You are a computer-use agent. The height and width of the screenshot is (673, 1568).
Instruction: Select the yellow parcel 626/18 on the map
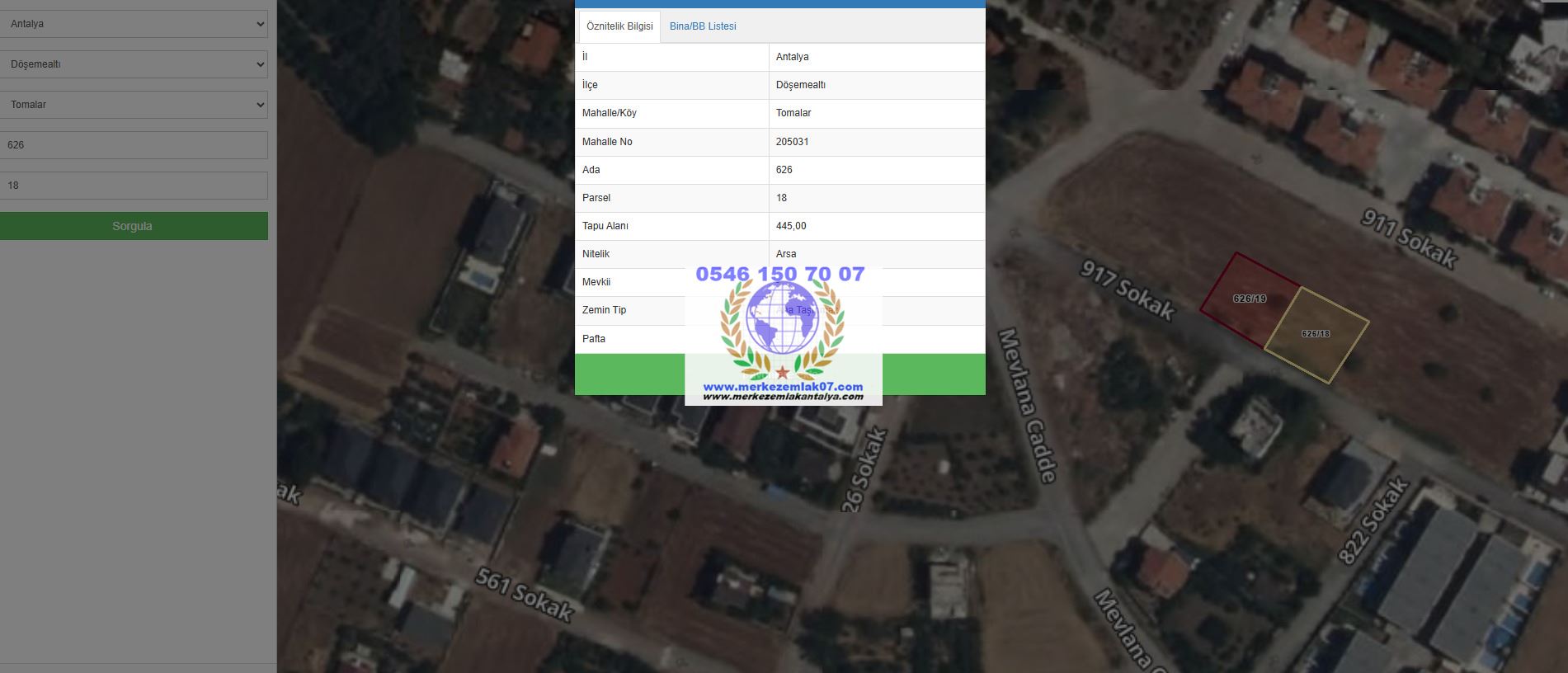click(1316, 335)
